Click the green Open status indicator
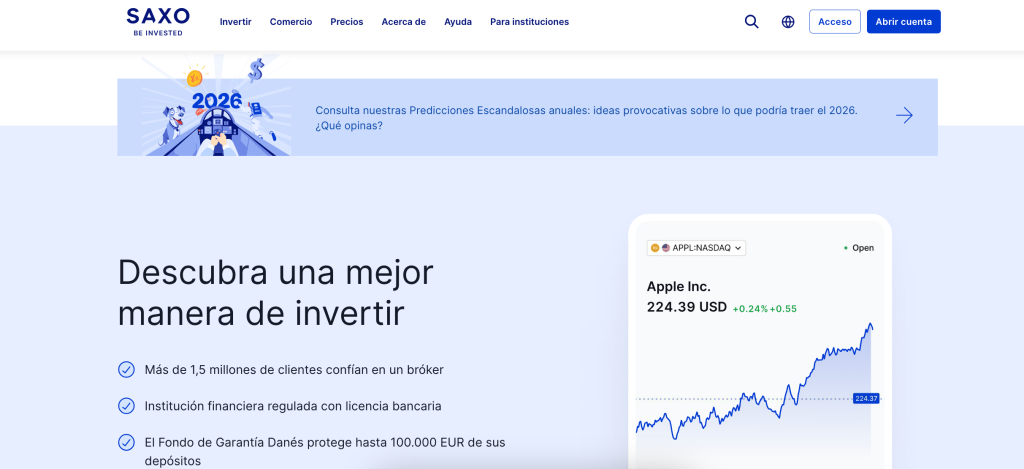1024x469 pixels. [x=858, y=248]
